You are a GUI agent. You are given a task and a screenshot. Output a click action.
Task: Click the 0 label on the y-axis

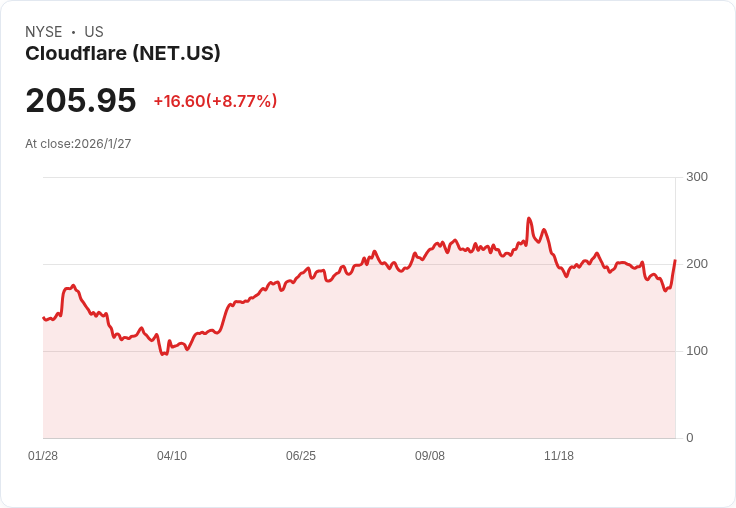(x=690, y=438)
